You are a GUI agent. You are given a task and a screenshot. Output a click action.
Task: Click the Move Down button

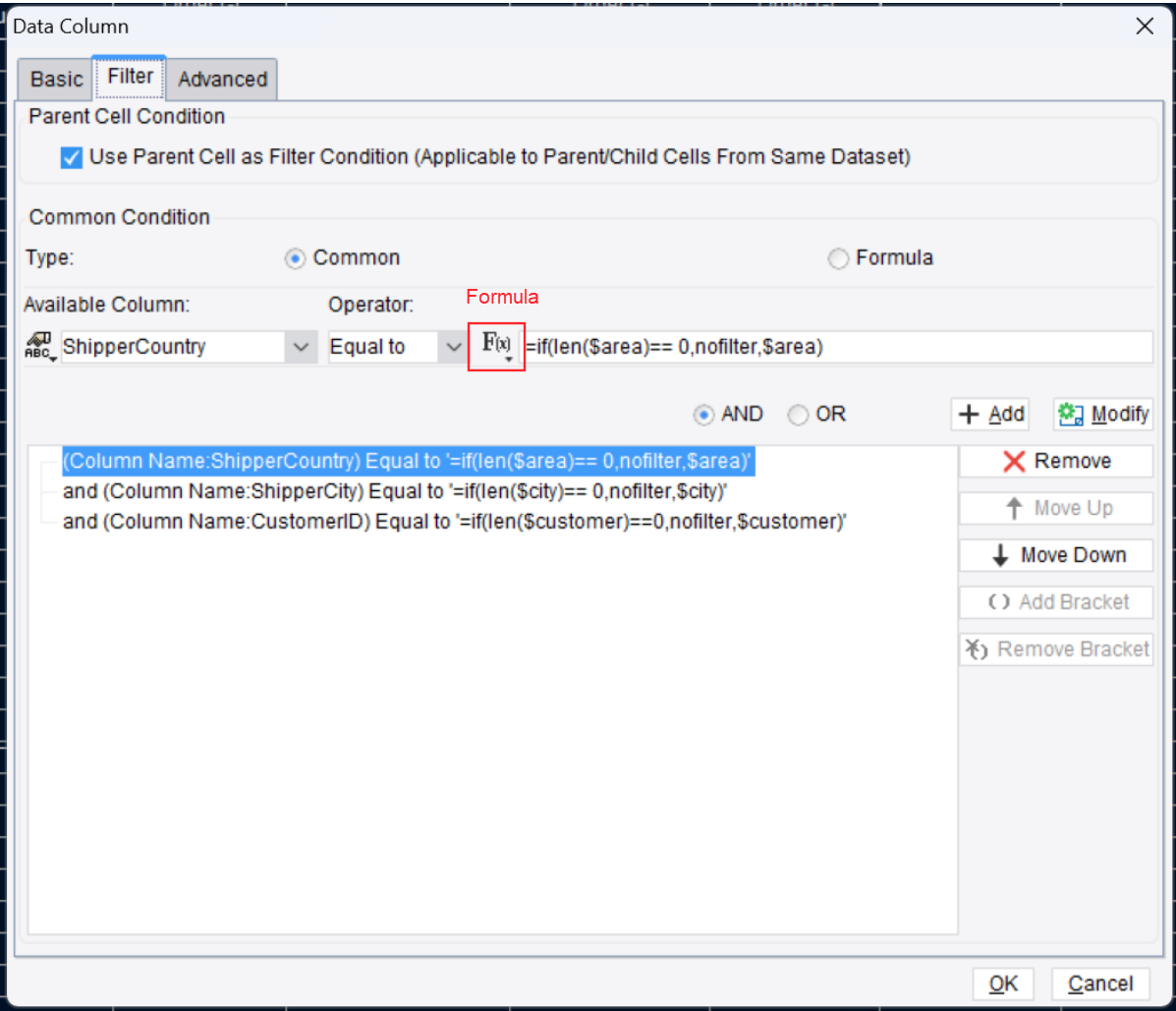pos(1056,555)
